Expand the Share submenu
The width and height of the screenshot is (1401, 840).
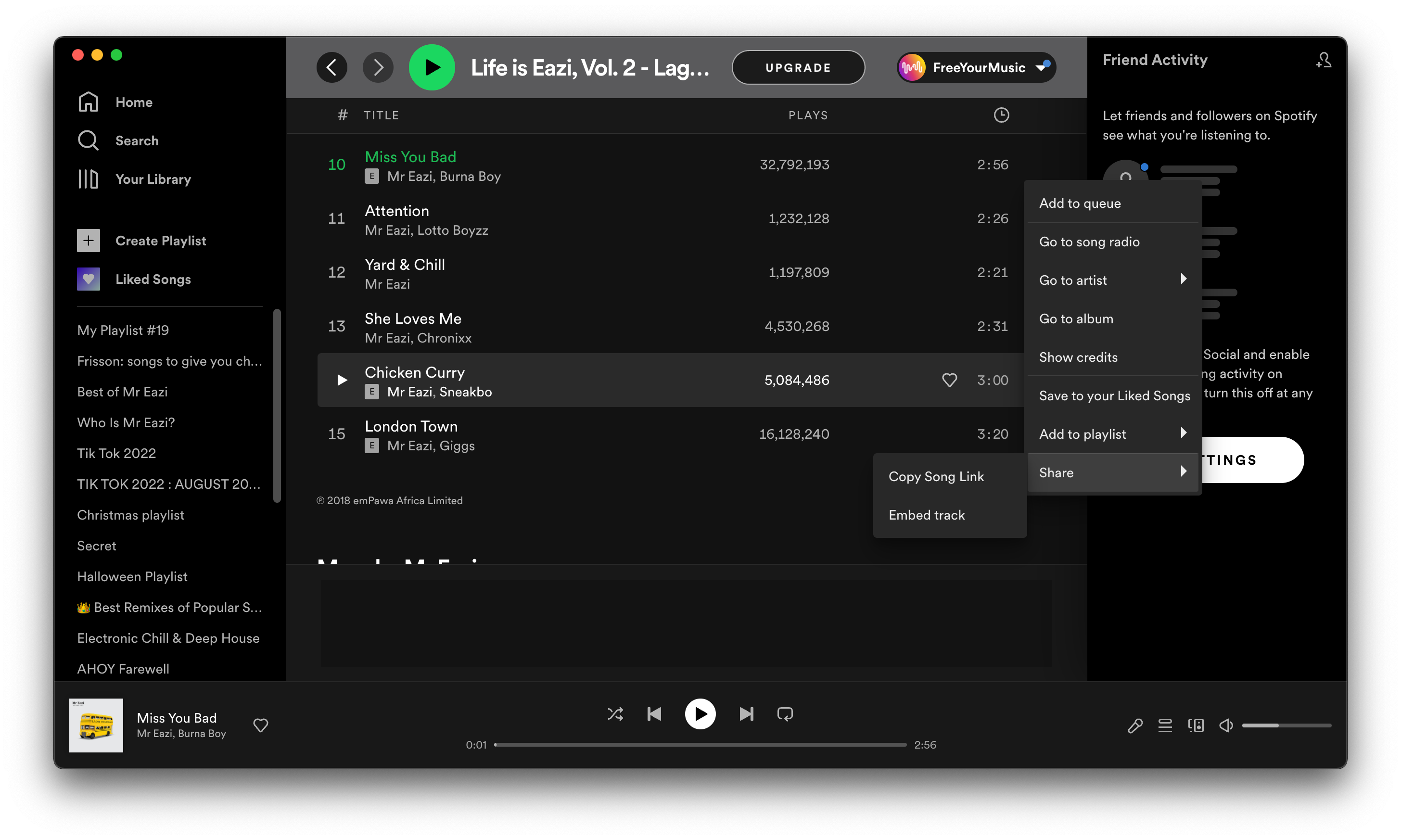[1112, 472]
